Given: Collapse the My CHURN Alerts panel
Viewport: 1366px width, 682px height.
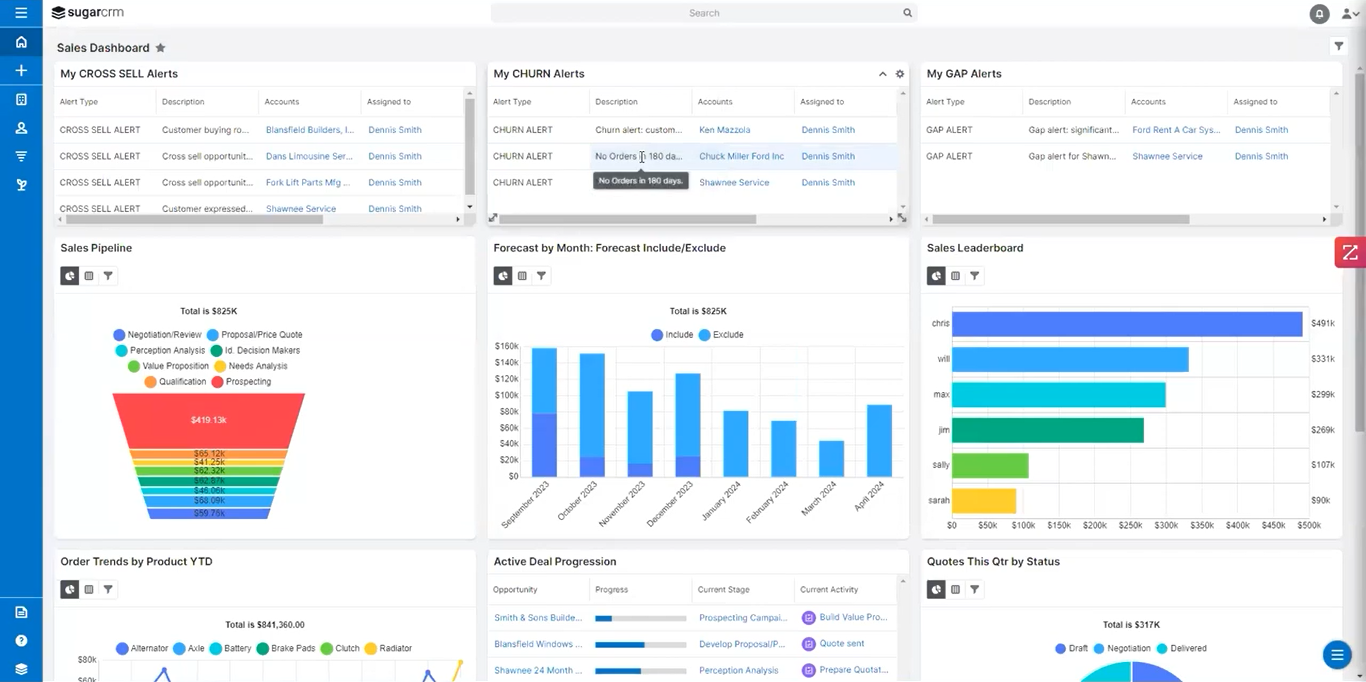Looking at the screenshot, I should [x=882, y=73].
